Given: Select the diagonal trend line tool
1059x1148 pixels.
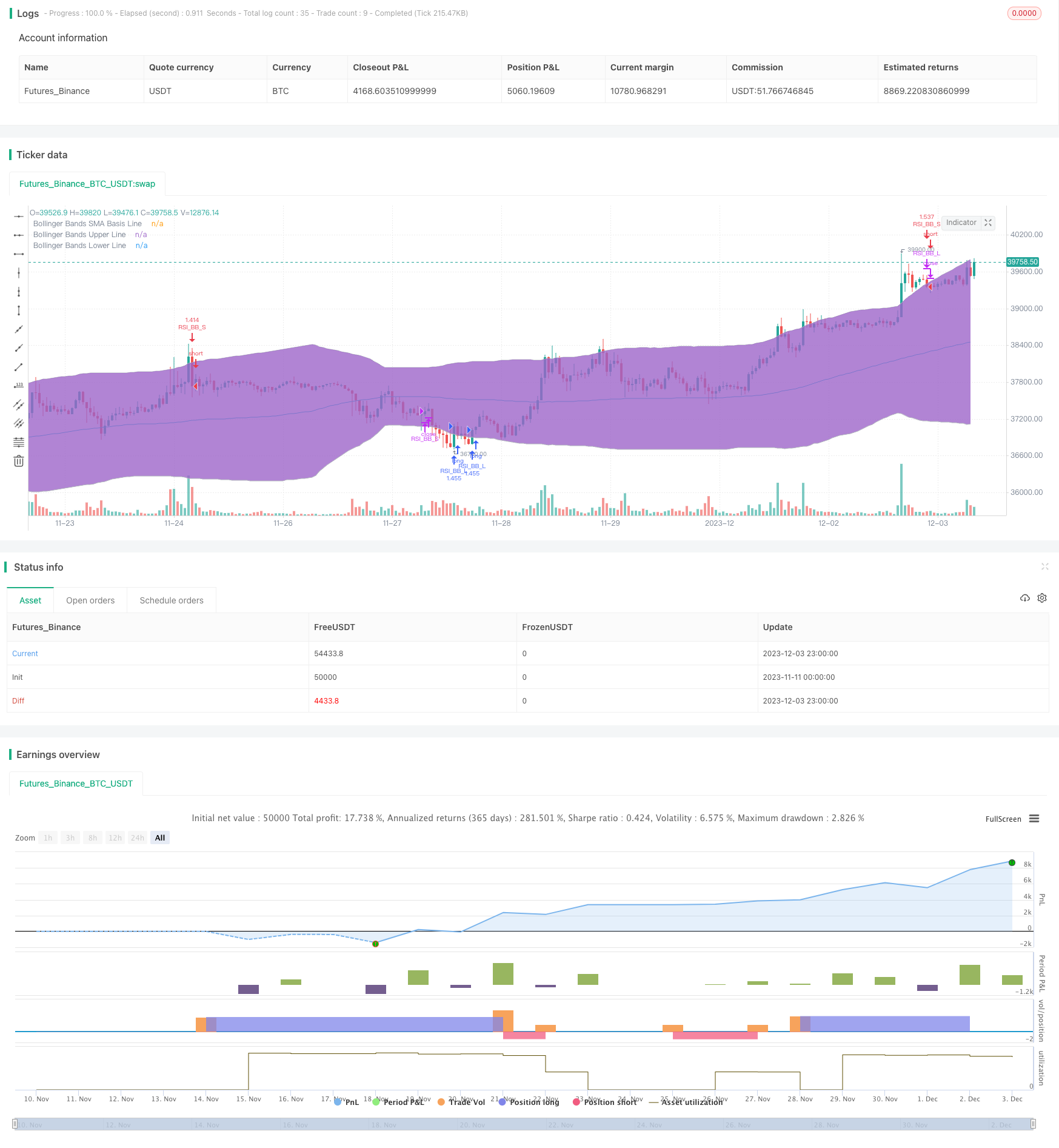Looking at the screenshot, I should point(19,367).
